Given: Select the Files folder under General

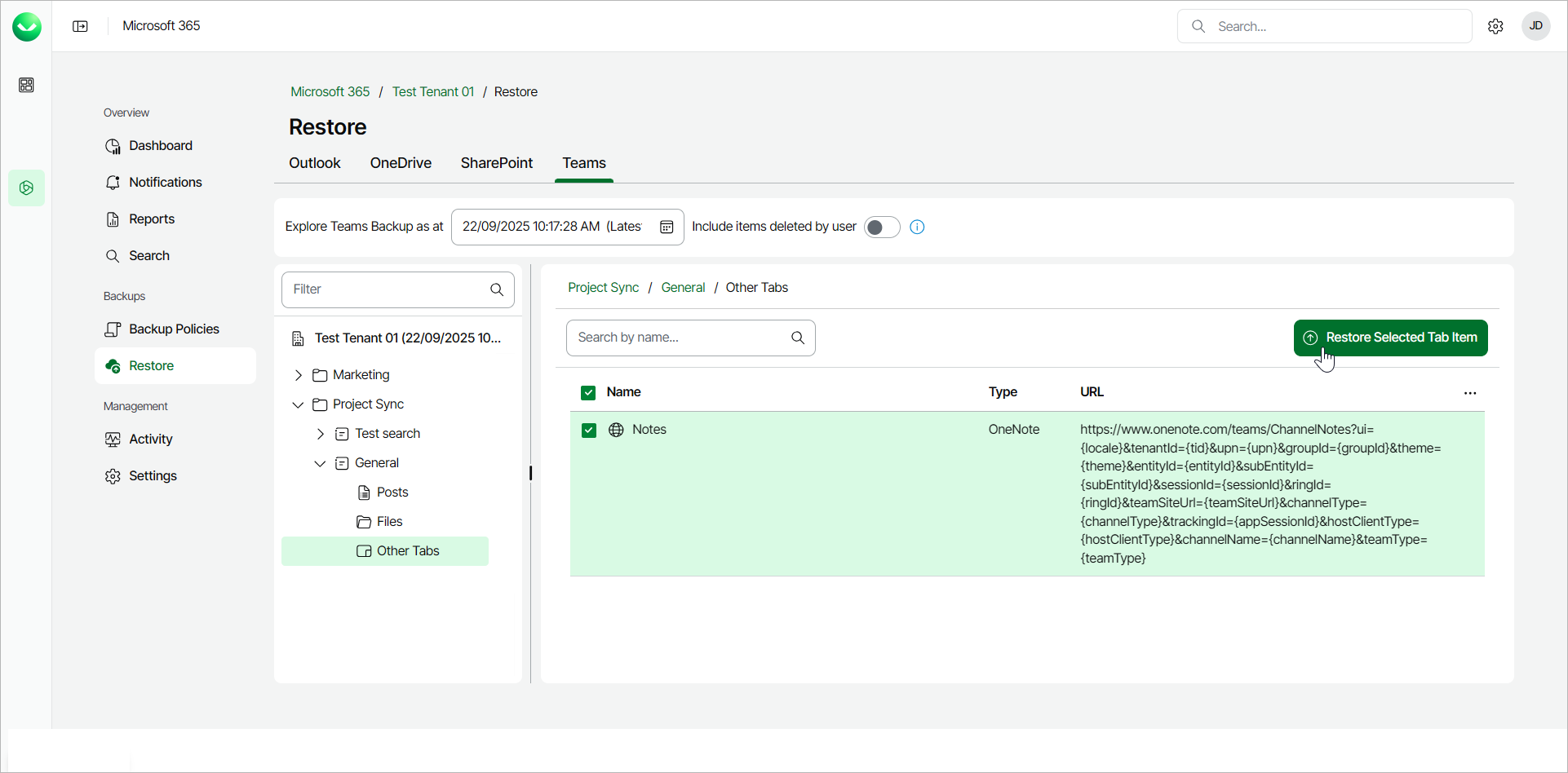Looking at the screenshot, I should (389, 521).
